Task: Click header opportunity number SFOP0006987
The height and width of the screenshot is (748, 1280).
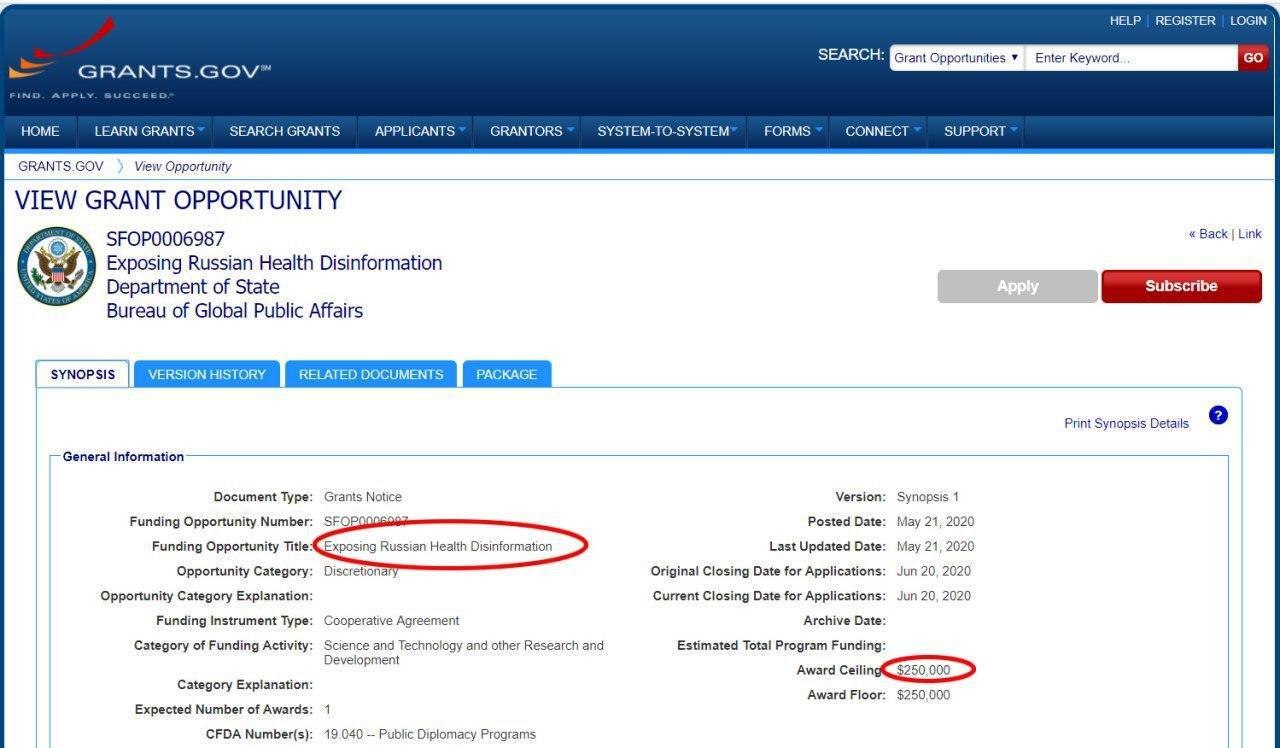Action: [166, 239]
